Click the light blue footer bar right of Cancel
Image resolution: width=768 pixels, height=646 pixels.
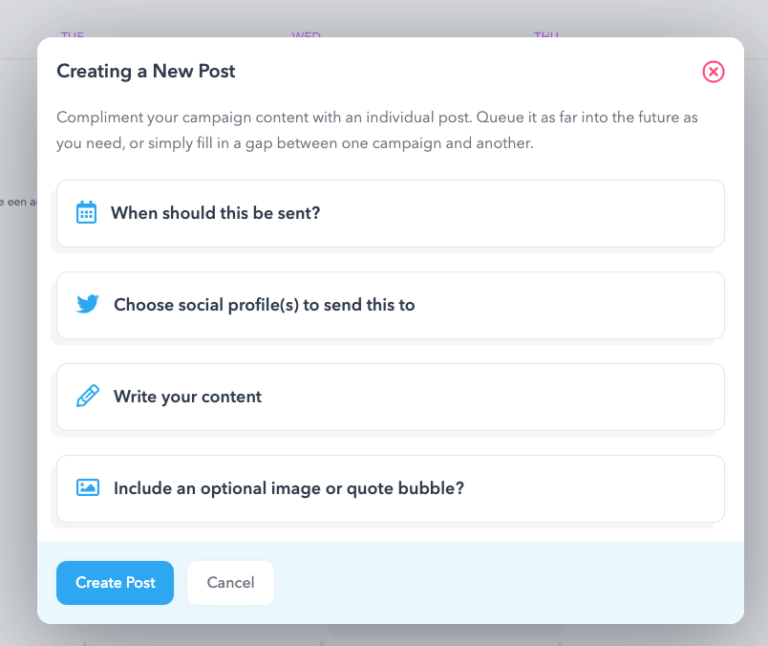click(x=500, y=583)
